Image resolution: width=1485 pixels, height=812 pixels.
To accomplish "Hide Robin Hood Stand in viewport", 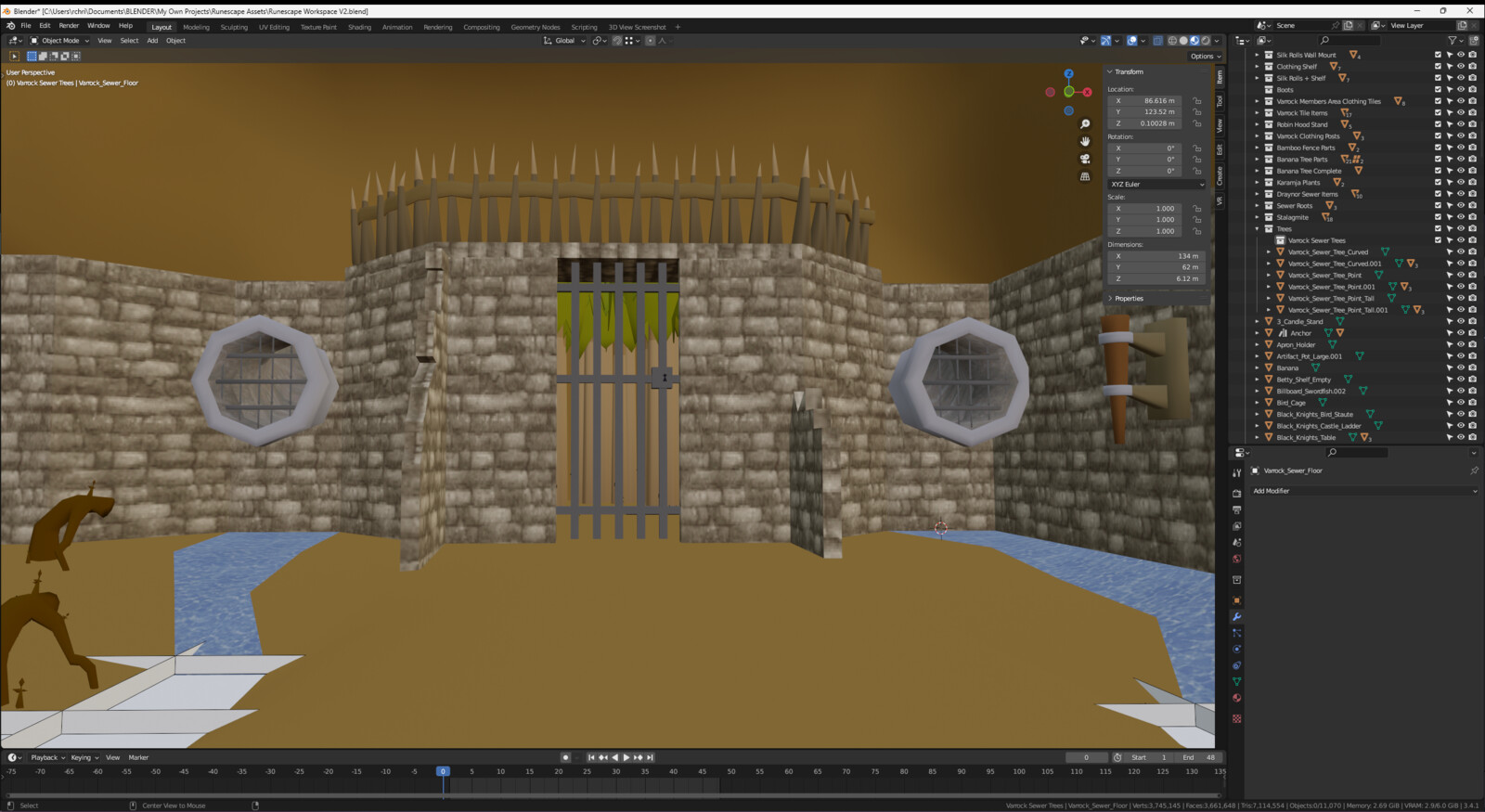I will (1461, 124).
